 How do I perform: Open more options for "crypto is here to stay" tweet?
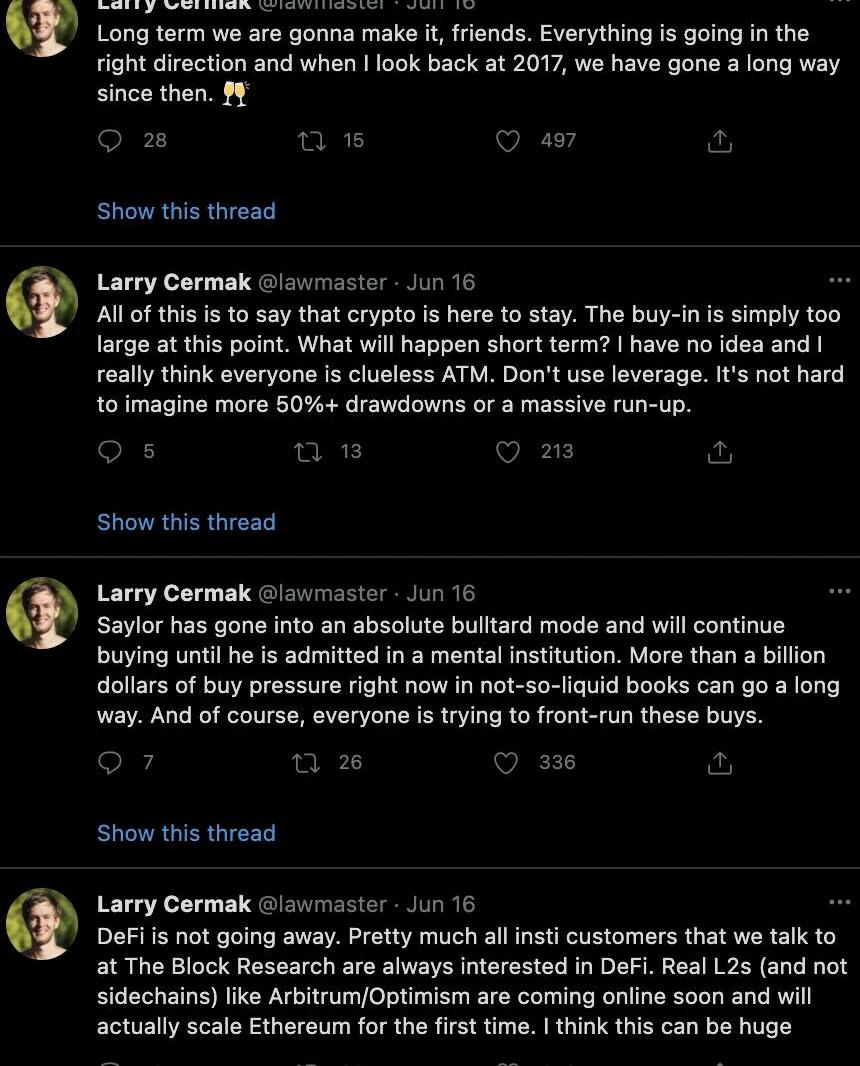point(839,281)
